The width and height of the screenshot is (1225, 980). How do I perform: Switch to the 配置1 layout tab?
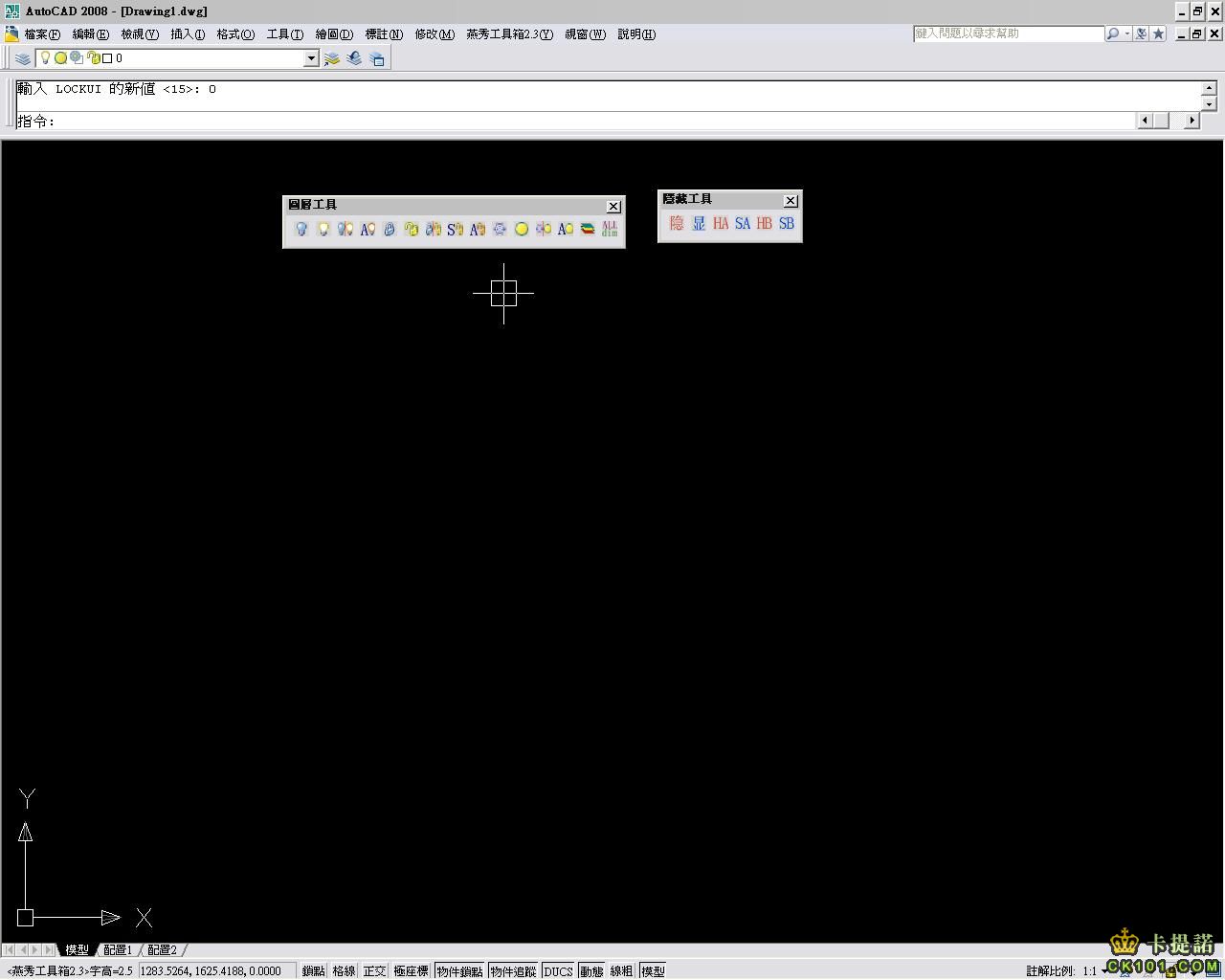point(117,950)
